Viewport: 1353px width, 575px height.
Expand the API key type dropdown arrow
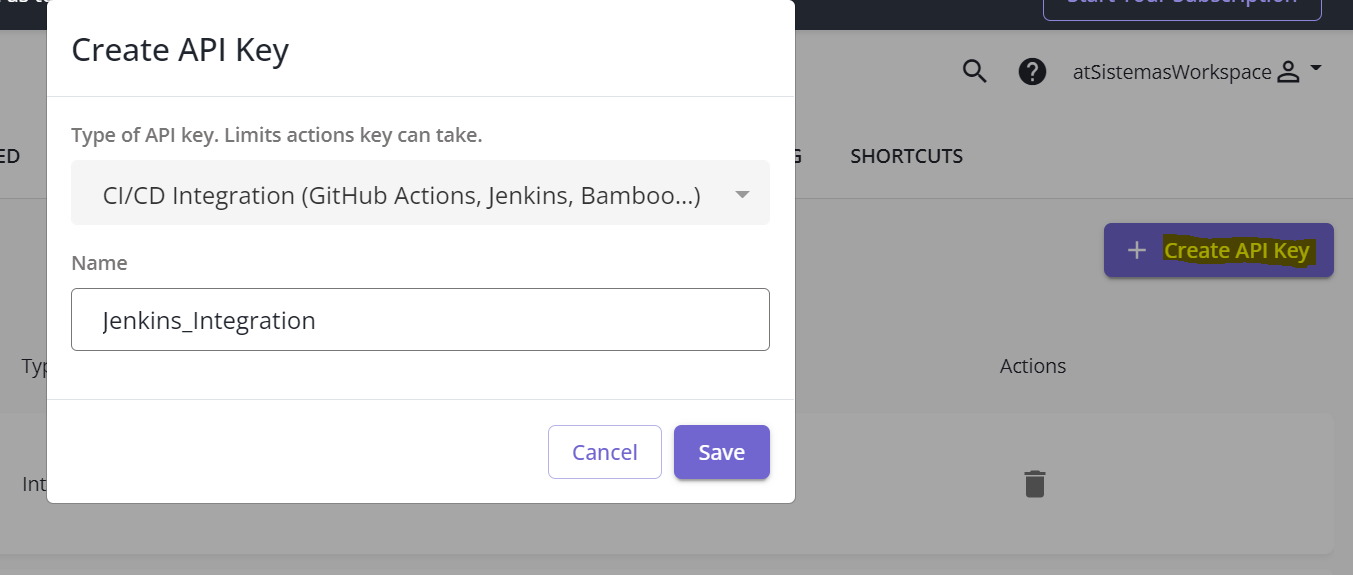click(x=742, y=195)
